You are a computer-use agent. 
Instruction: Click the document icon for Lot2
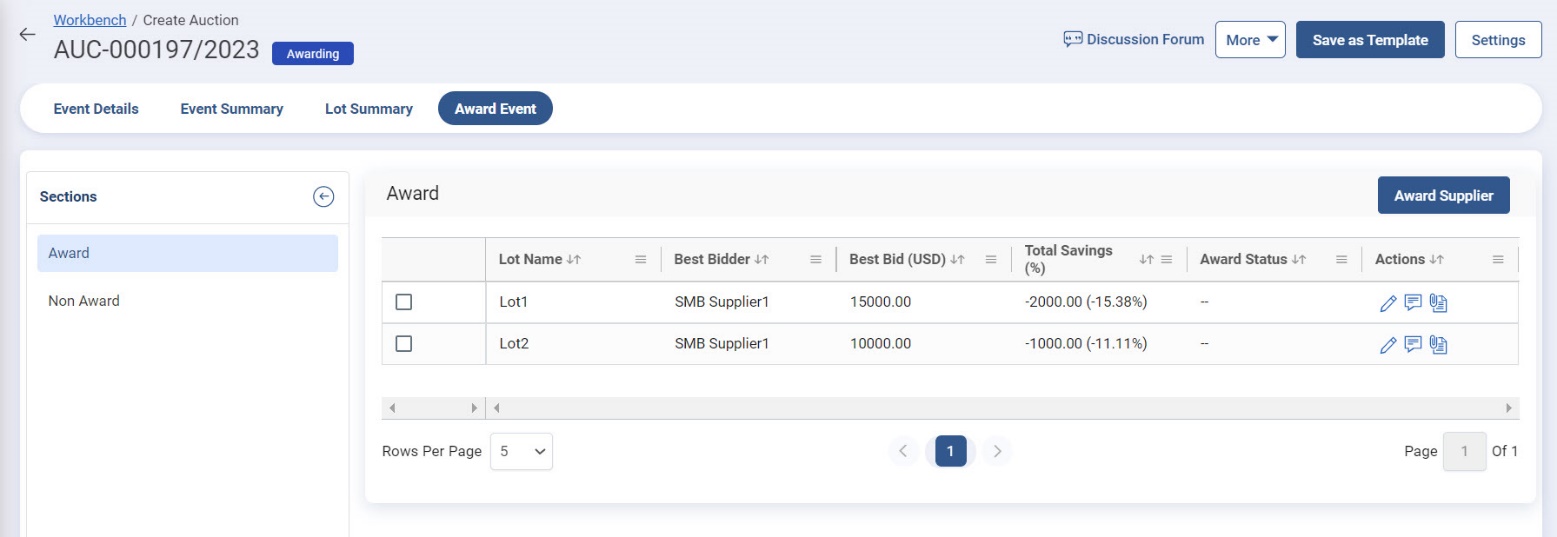pyautogui.click(x=1439, y=345)
